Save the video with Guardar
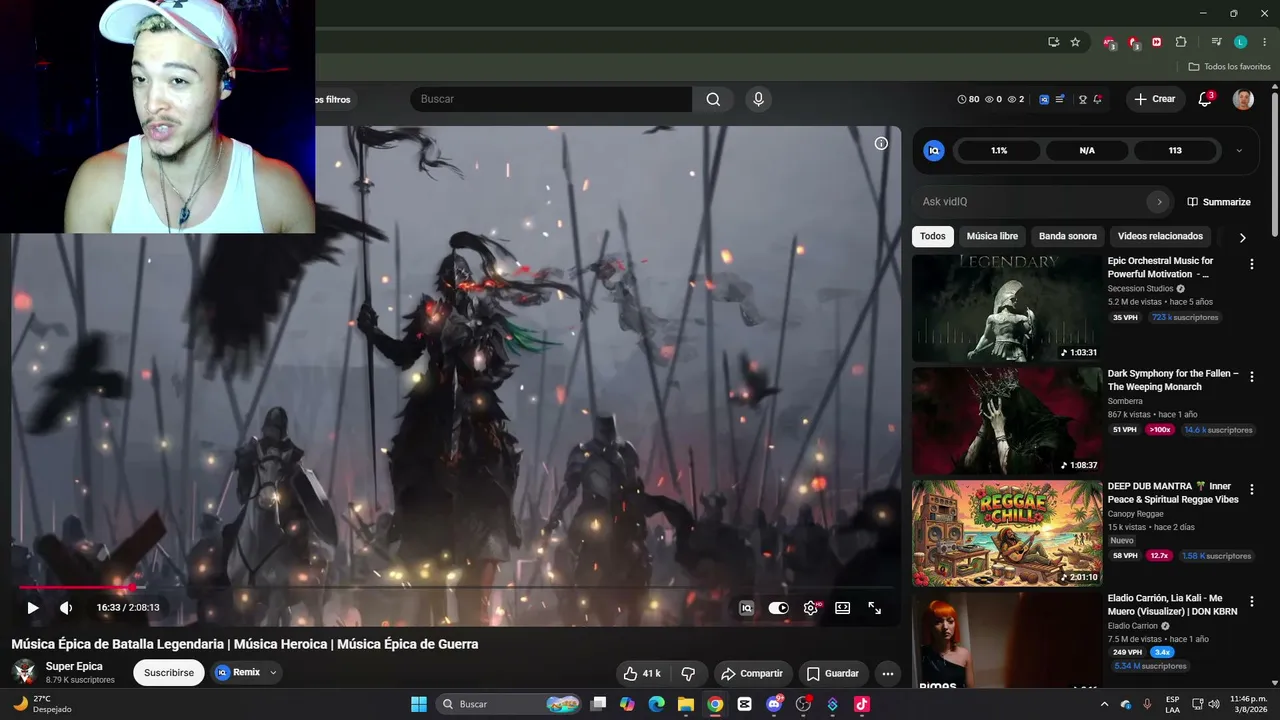Image resolution: width=1280 pixels, height=720 pixels. 833,674
